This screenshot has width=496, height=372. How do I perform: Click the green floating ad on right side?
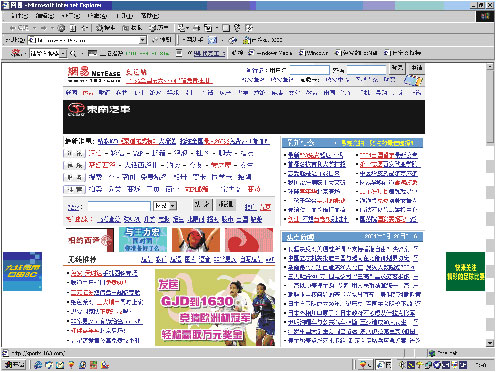(x=465, y=271)
